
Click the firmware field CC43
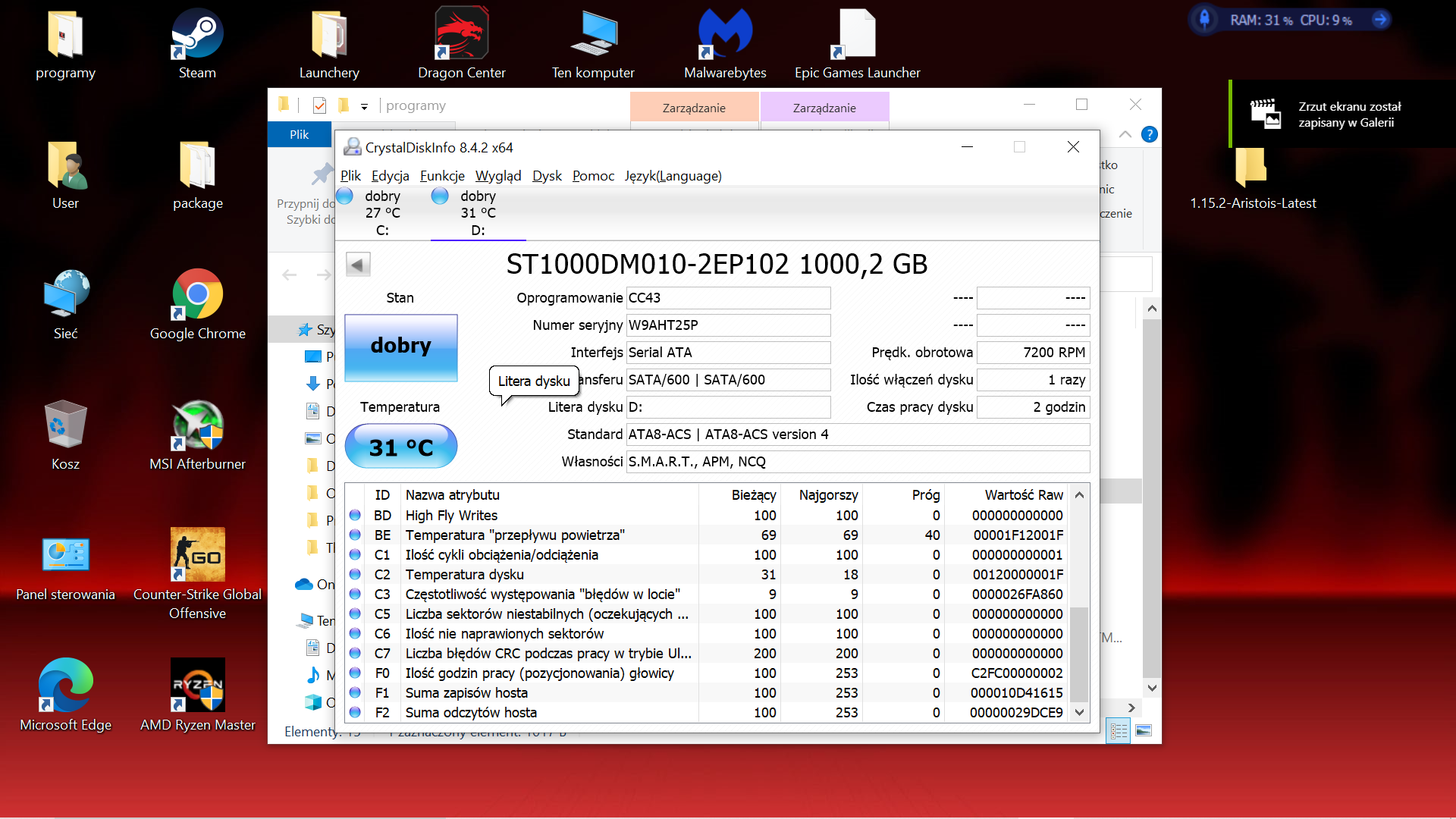point(728,298)
